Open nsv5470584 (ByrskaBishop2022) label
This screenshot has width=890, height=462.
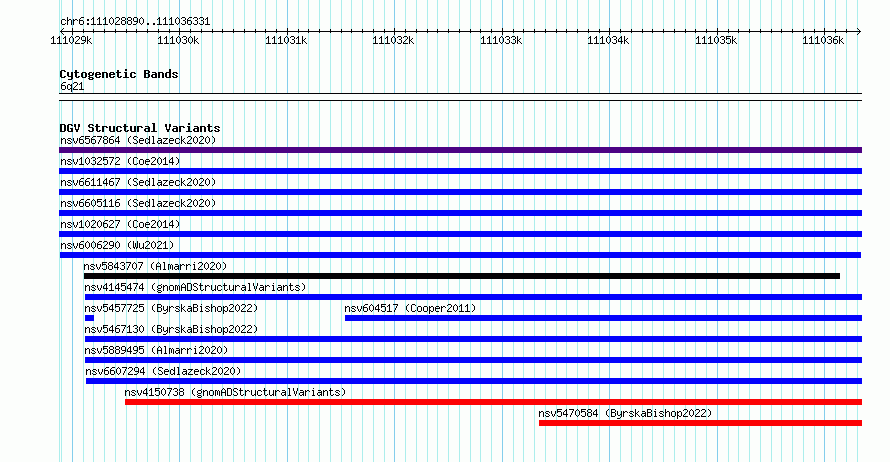(625, 413)
